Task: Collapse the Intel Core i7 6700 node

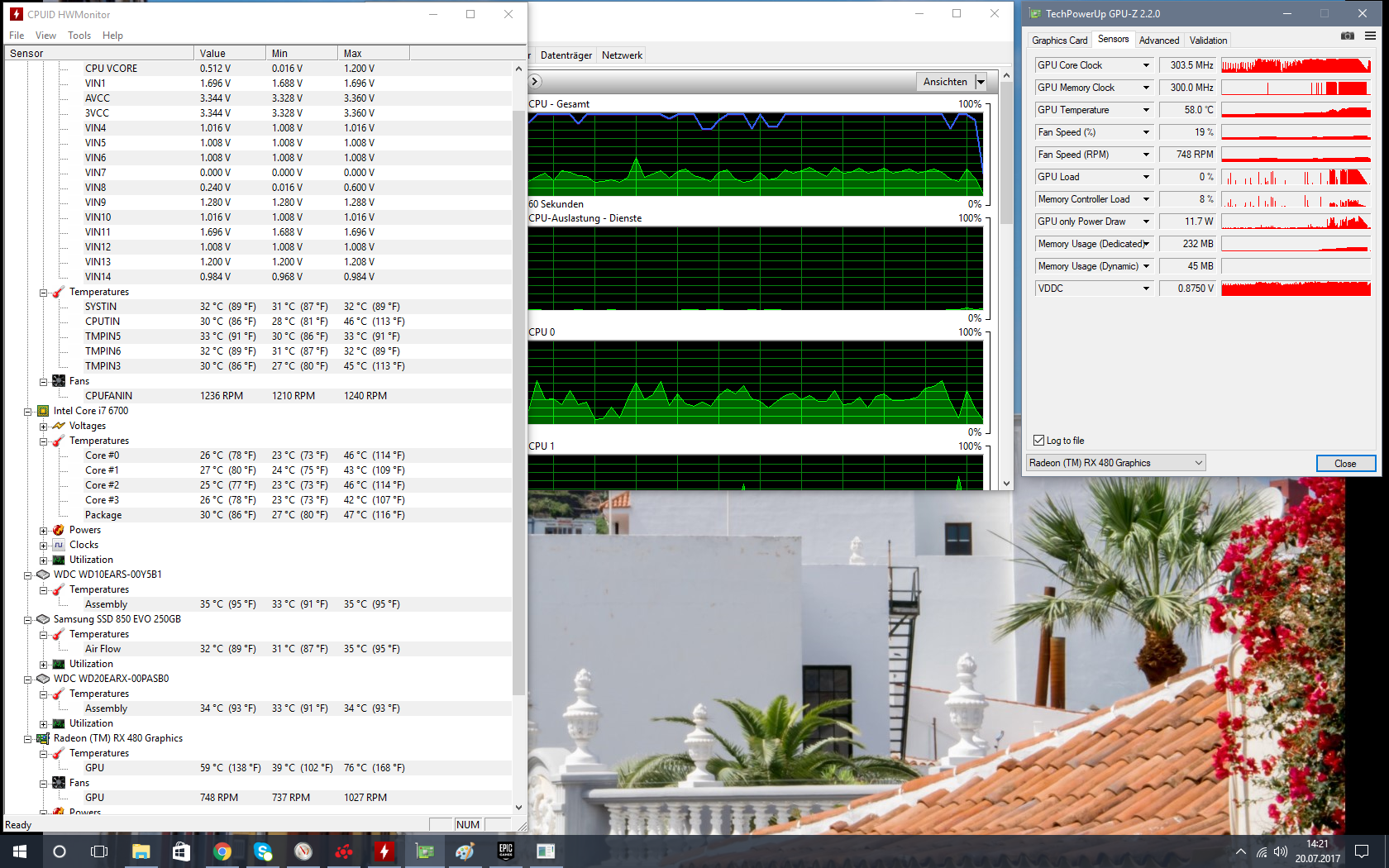Action: pos(27,411)
